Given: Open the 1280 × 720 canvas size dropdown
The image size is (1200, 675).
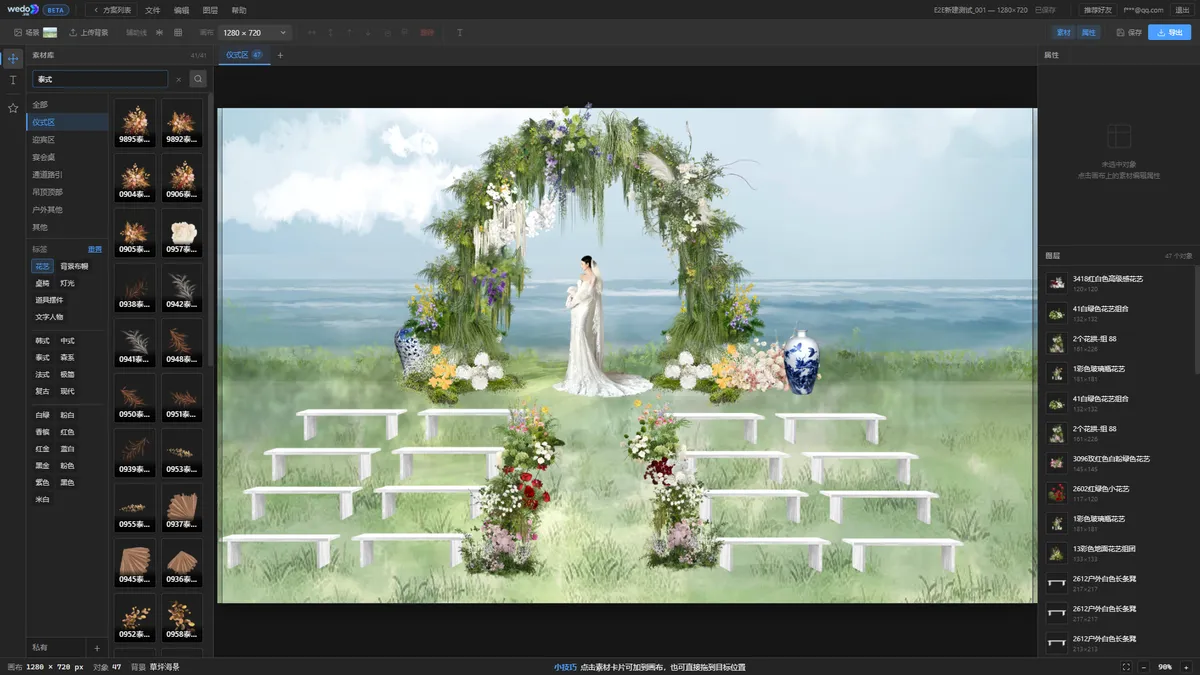Looking at the screenshot, I should coord(255,33).
